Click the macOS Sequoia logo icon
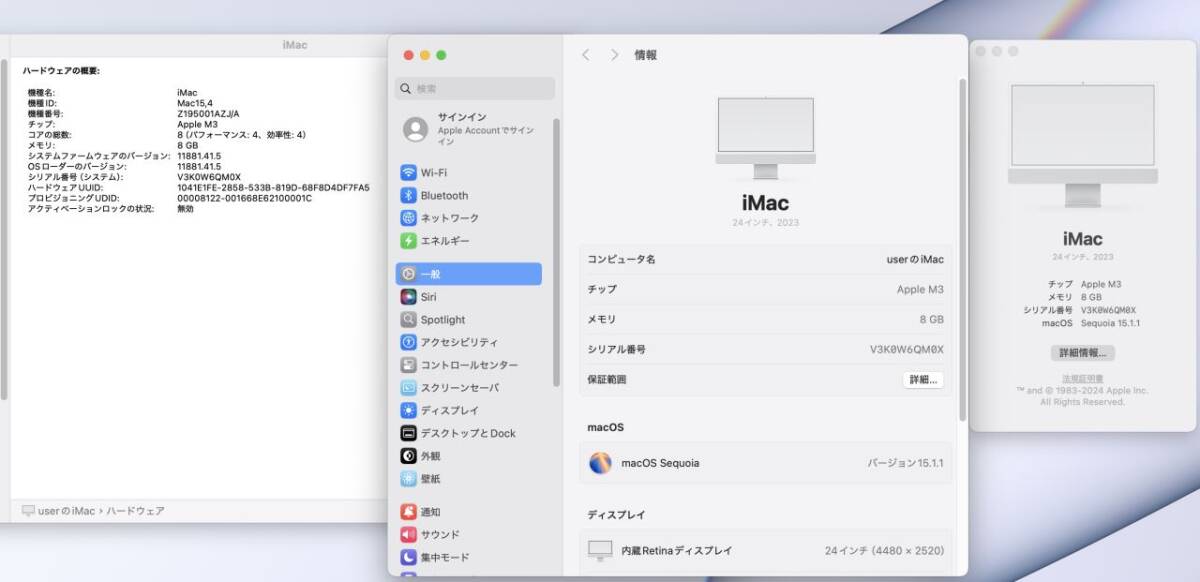Image resolution: width=1200 pixels, height=582 pixels. coord(600,463)
